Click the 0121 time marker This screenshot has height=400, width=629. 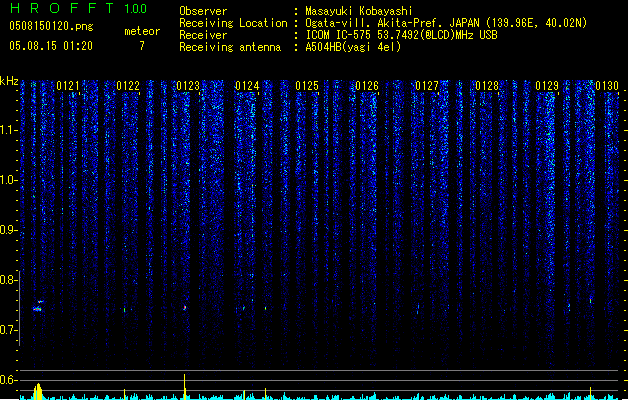(x=68, y=86)
